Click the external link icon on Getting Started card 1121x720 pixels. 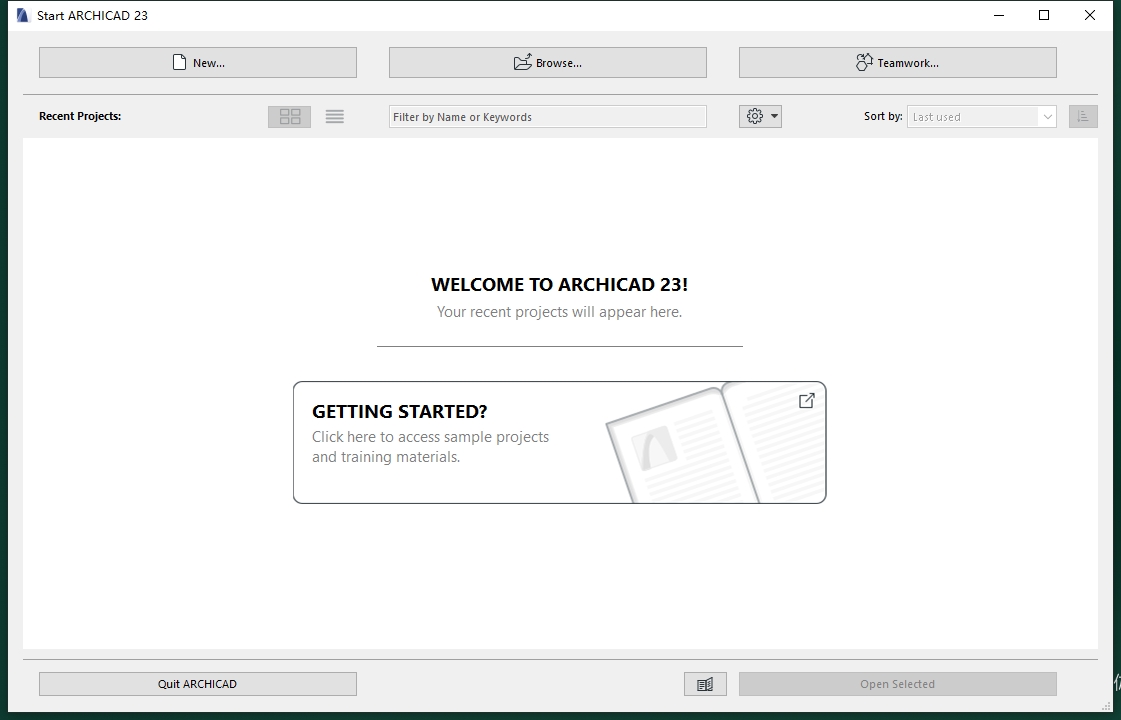click(x=806, y=400)
